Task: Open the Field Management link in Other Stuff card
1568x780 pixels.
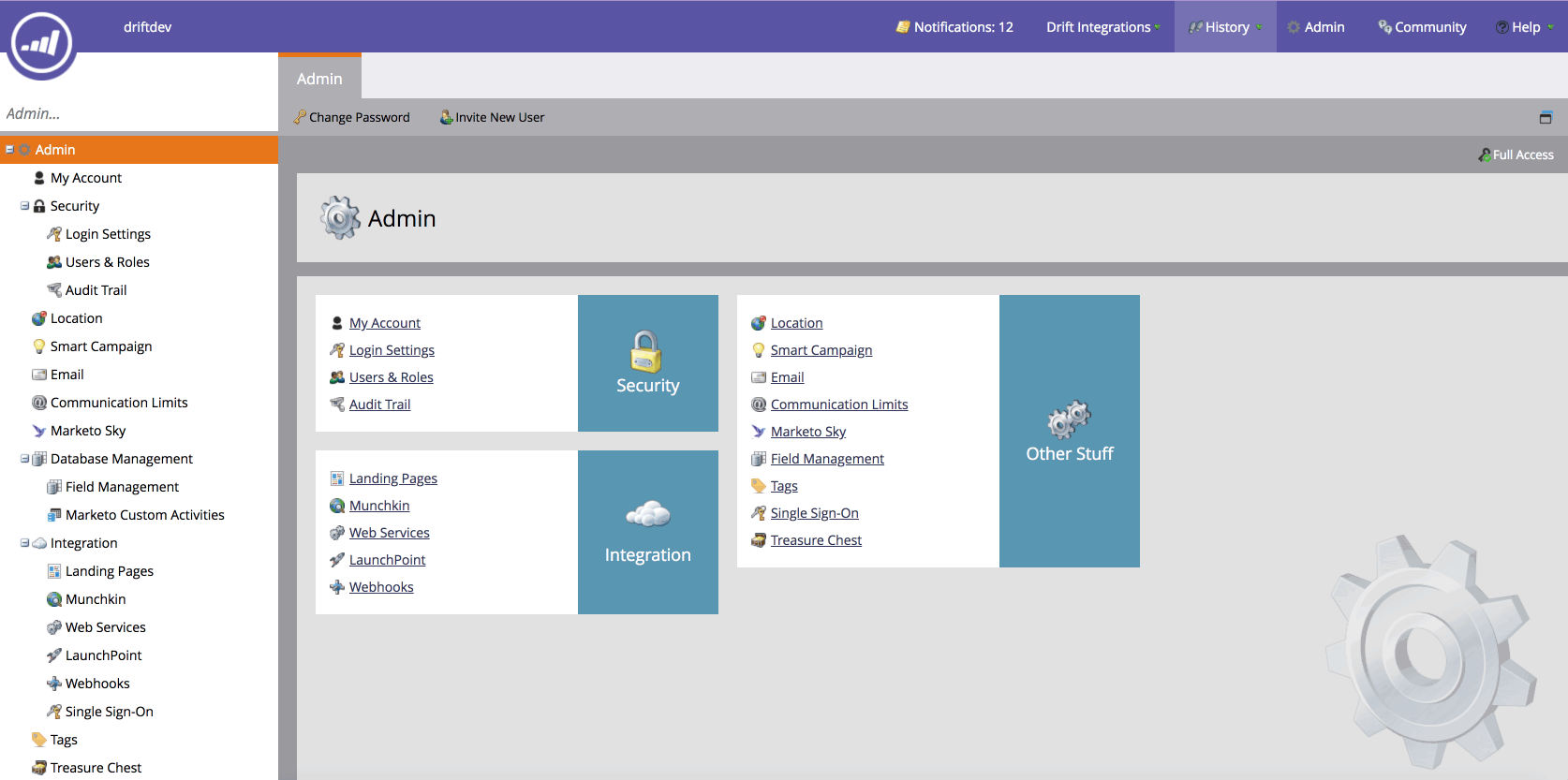Action: pyautogui.click(x=827, y=459)
